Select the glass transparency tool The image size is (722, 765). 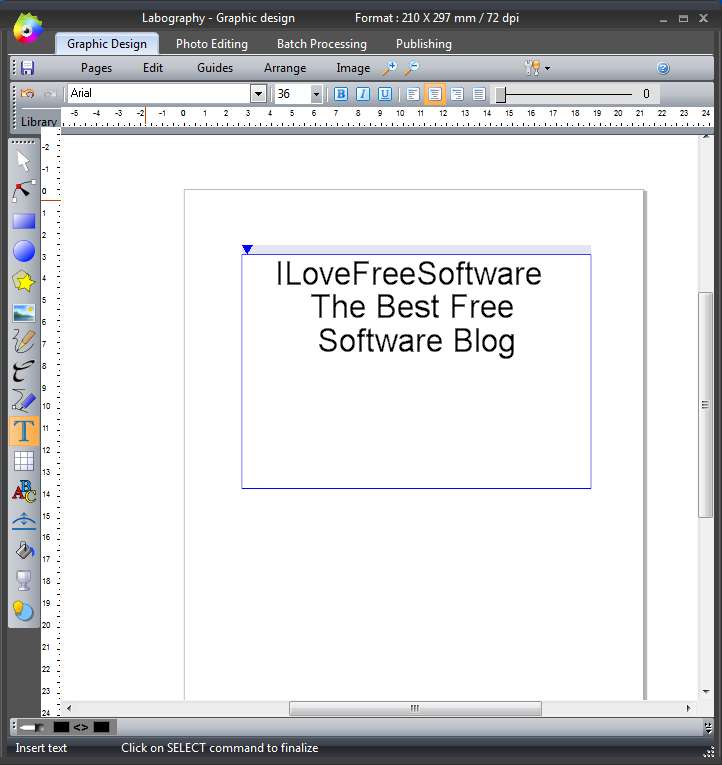click(23, 581)
